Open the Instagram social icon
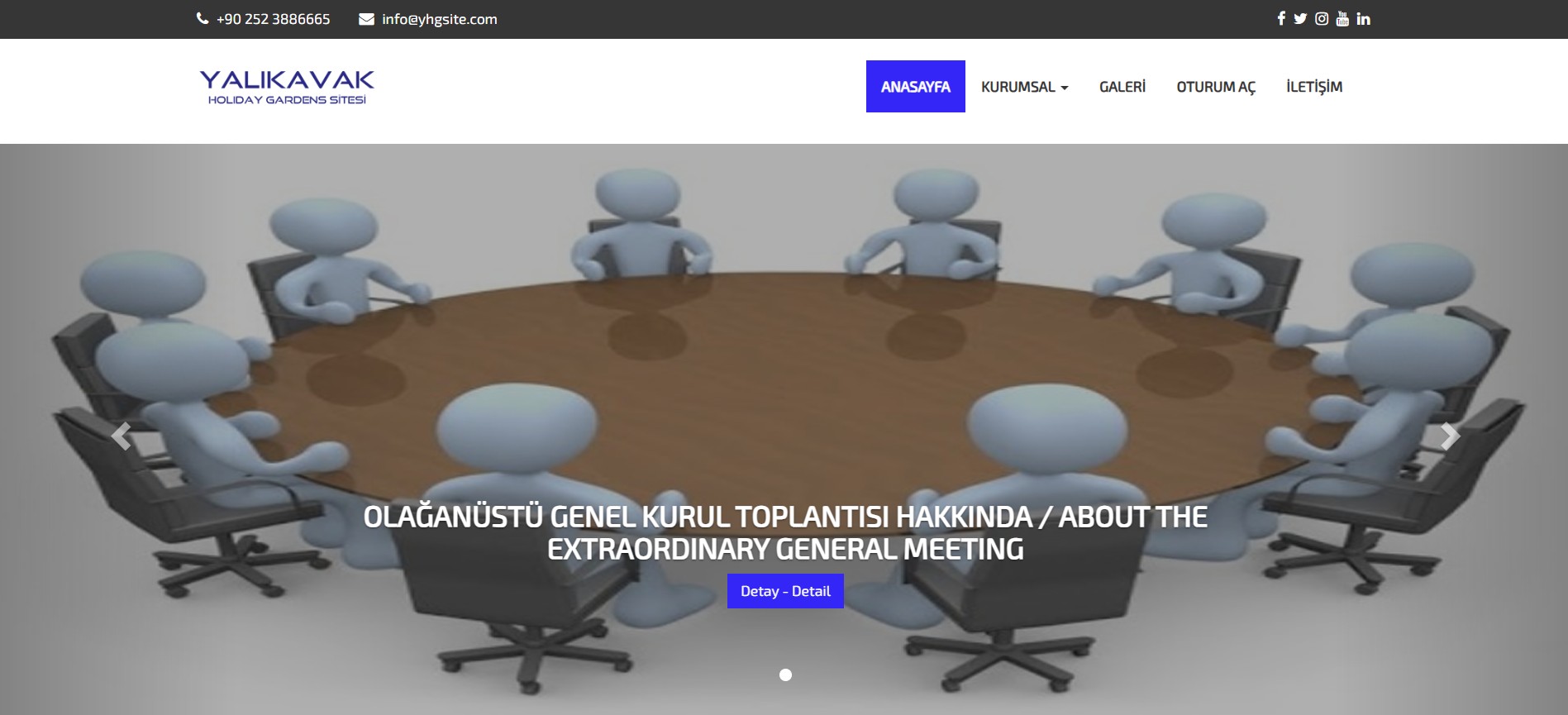1568x715 pixels. (1322, 18)
